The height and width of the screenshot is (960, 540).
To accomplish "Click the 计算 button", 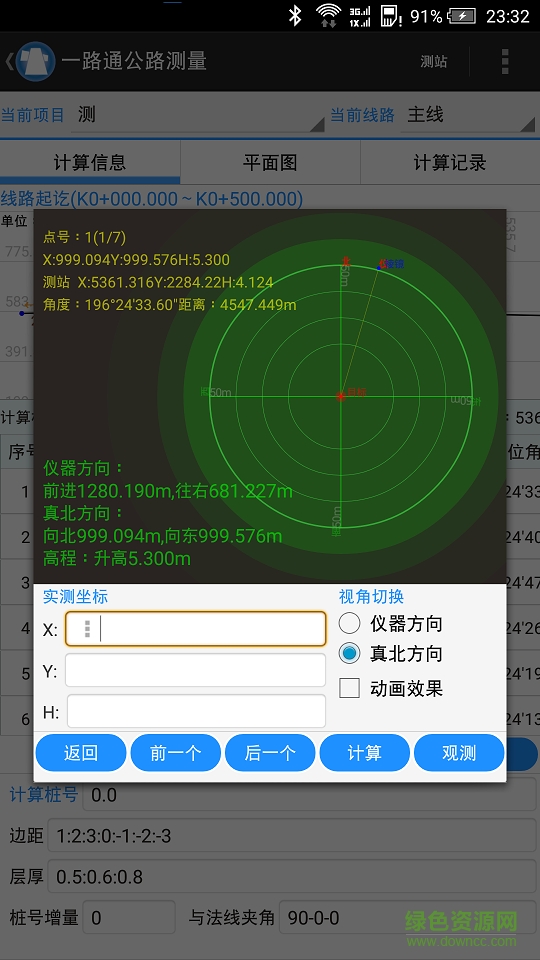I will [x=365, y=752].
